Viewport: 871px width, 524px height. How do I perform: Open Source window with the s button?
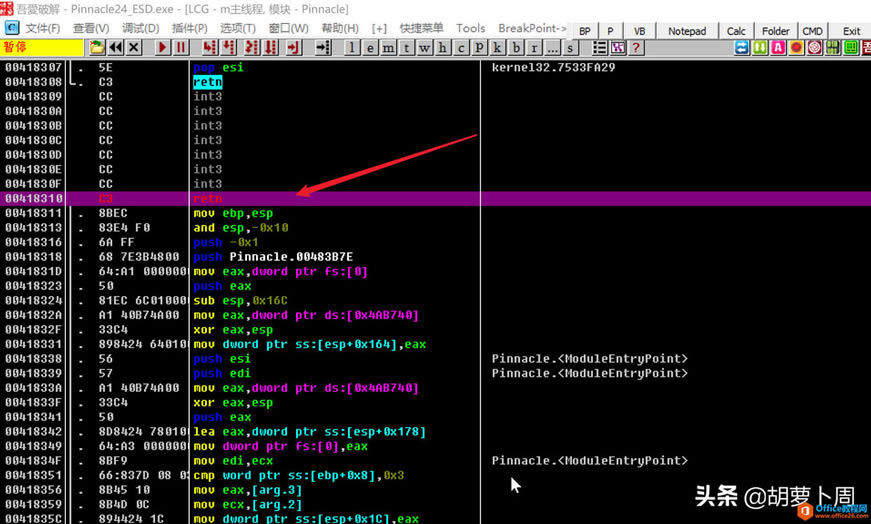(x=570, y=48)
